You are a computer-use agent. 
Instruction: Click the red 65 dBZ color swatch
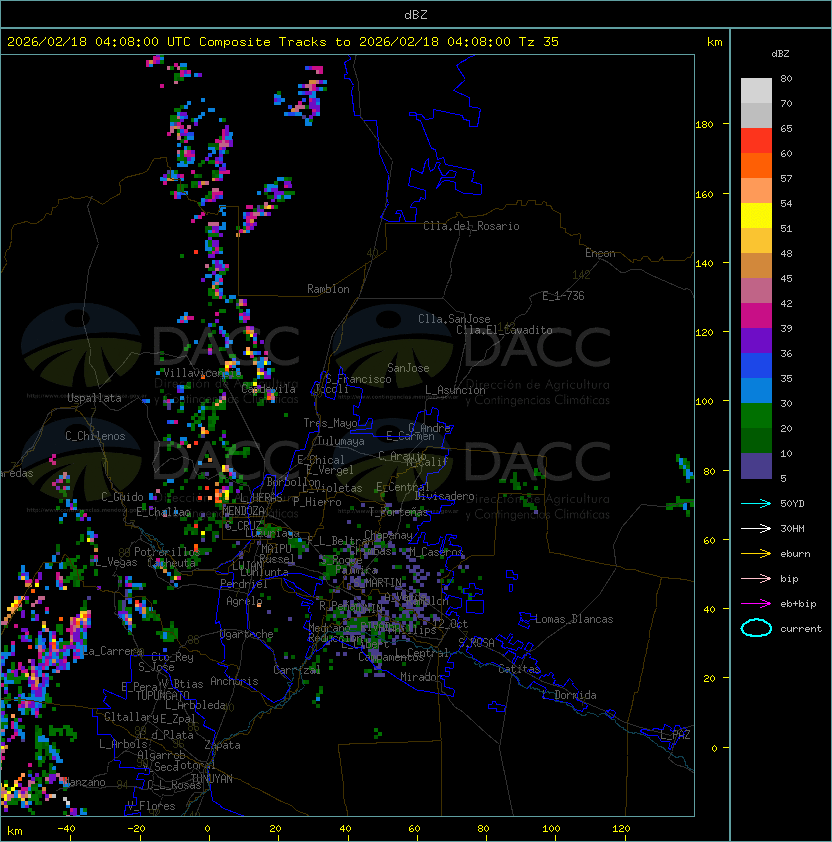pos(756,141)
